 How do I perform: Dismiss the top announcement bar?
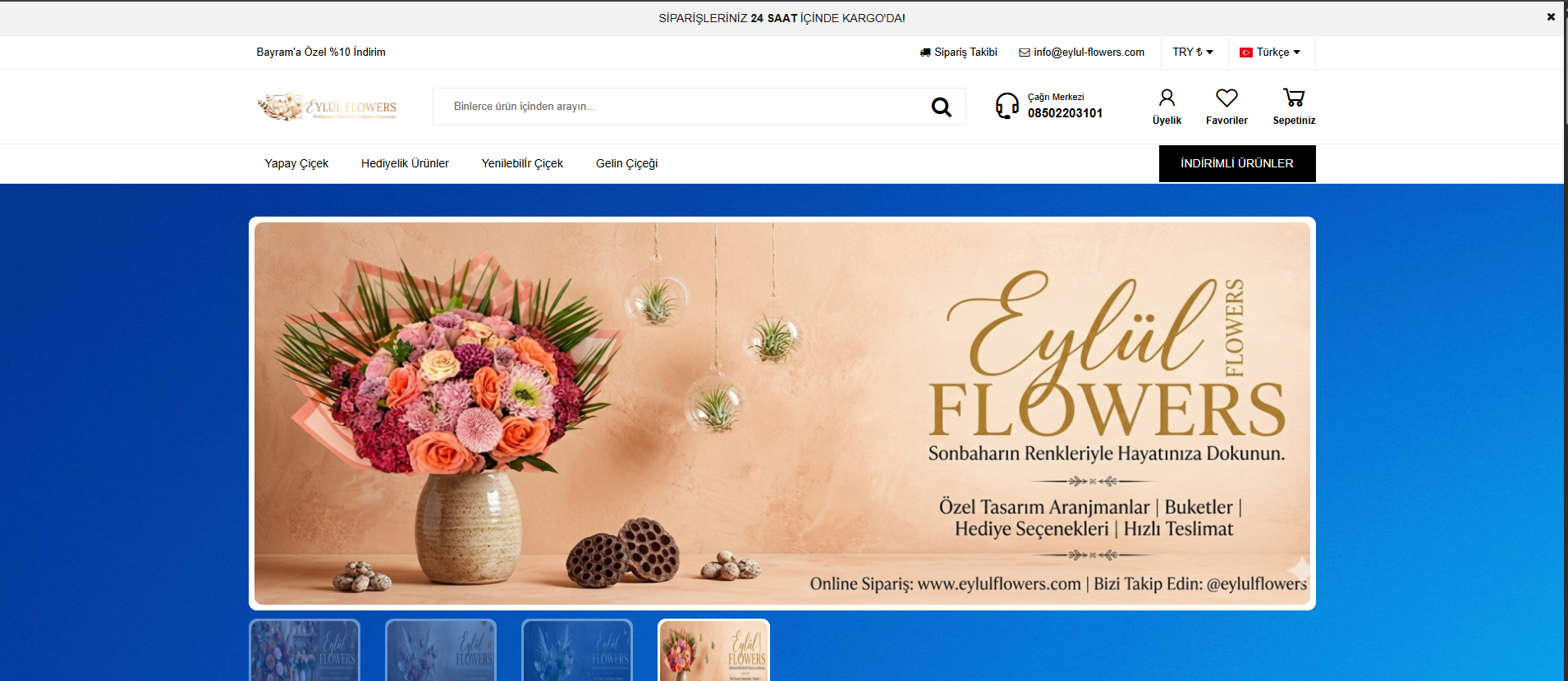[1551, 17]
